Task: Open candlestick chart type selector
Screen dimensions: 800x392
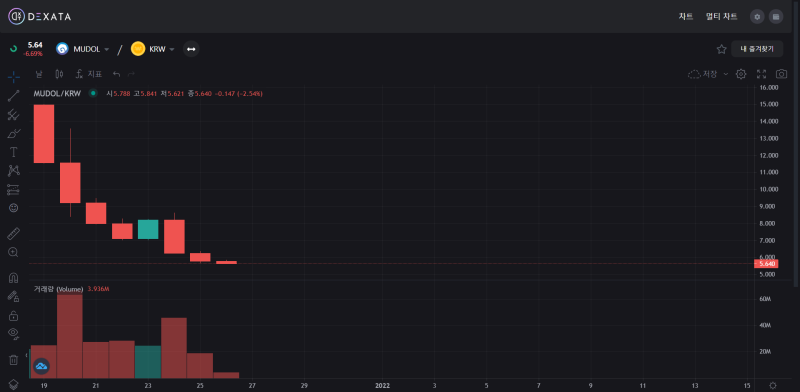Action: pyautogui.click(x=59, y=75)
